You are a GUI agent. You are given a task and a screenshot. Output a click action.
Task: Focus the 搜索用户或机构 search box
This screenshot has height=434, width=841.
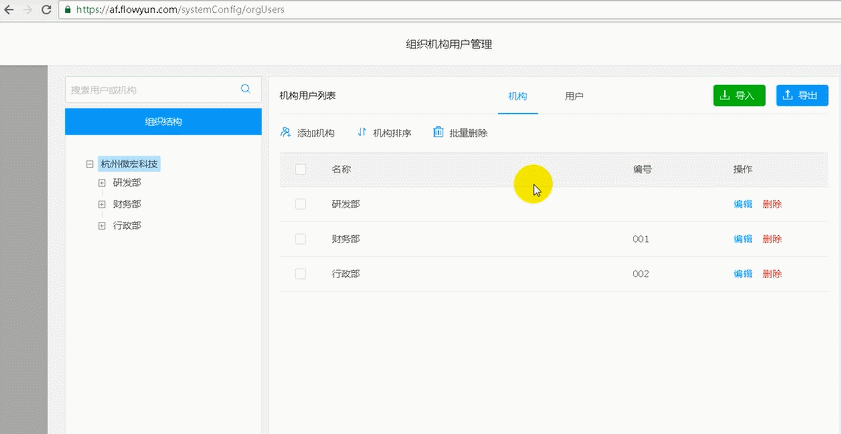click(163, 90)
